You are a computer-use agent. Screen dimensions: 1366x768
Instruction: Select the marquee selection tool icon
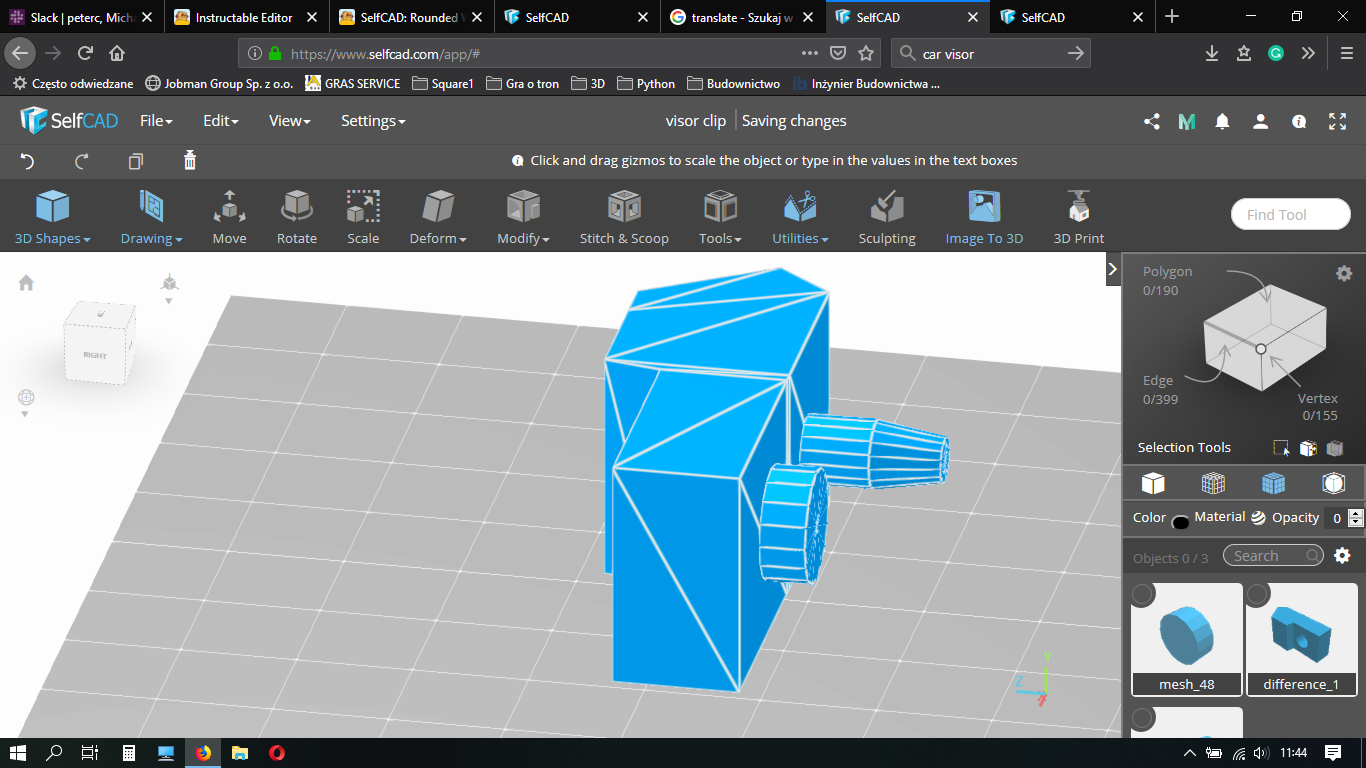point(1281,448)
